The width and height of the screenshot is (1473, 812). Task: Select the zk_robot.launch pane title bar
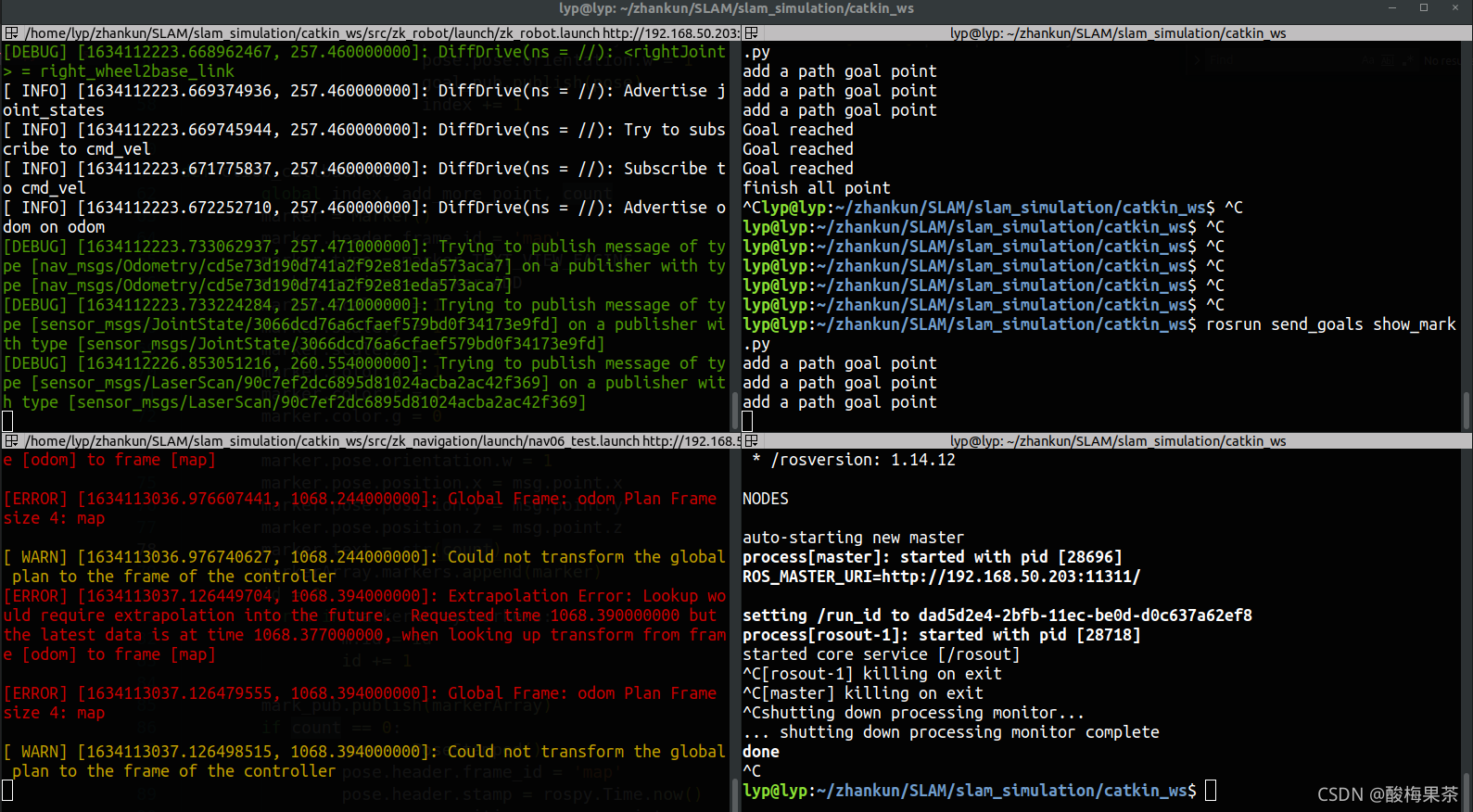(x=370, y=33)
